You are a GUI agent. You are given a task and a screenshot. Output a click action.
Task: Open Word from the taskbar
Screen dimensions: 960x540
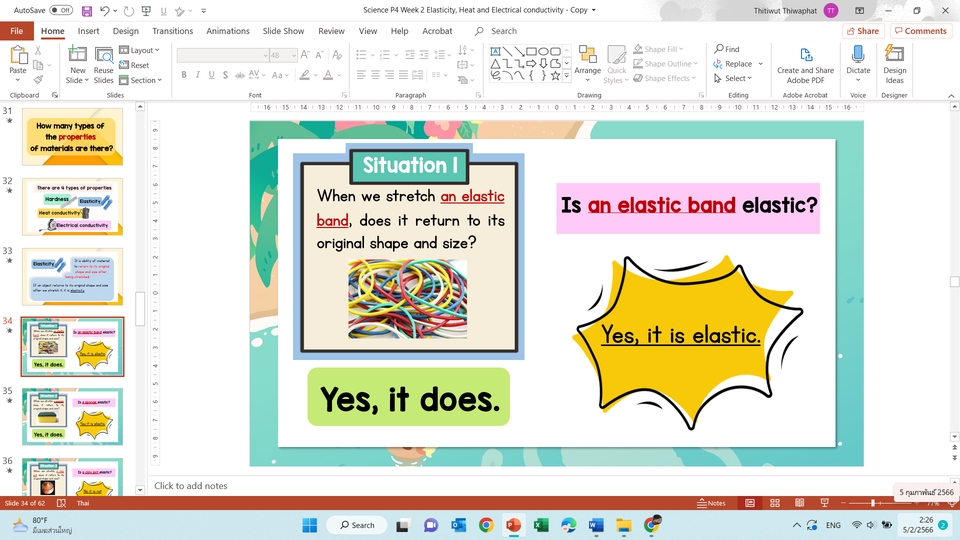[596, 525]
